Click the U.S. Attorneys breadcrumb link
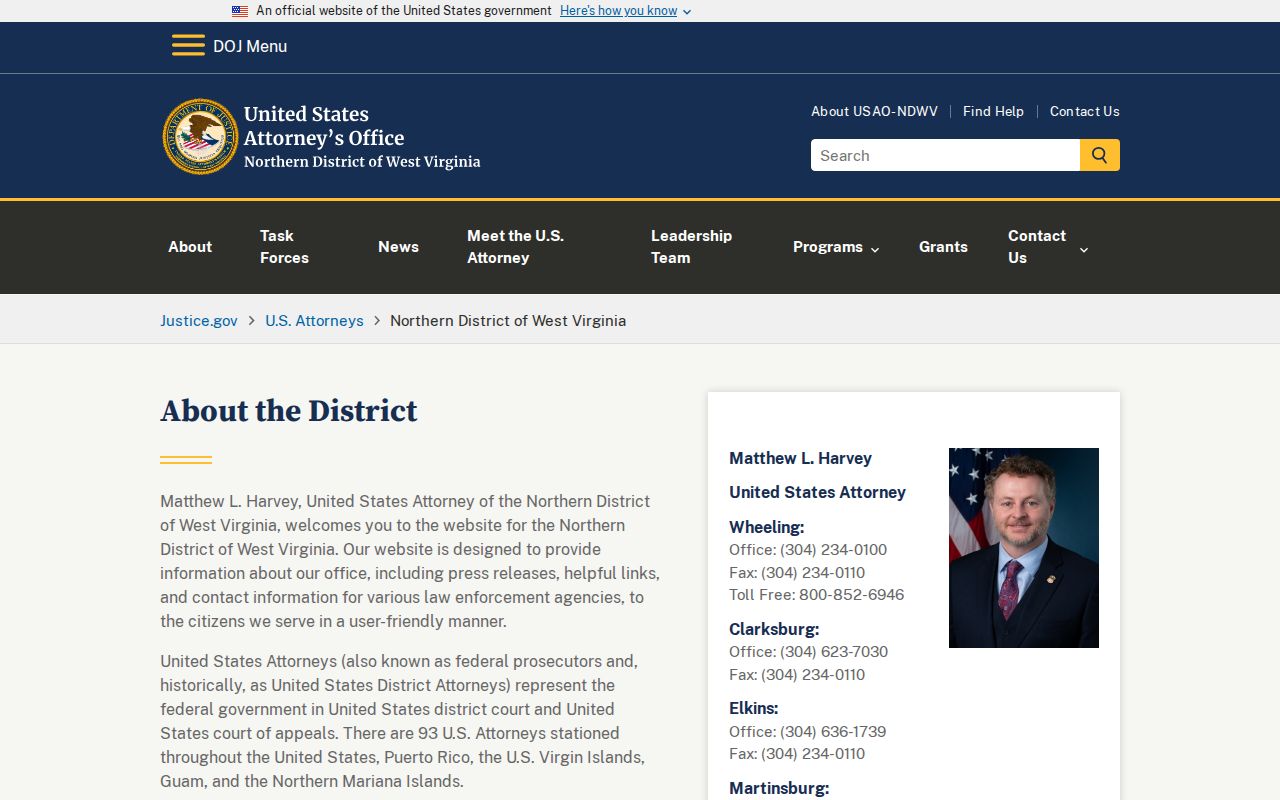Viewport: 1280px width, 800px height. pyautogui.click(x=314, y=321)
